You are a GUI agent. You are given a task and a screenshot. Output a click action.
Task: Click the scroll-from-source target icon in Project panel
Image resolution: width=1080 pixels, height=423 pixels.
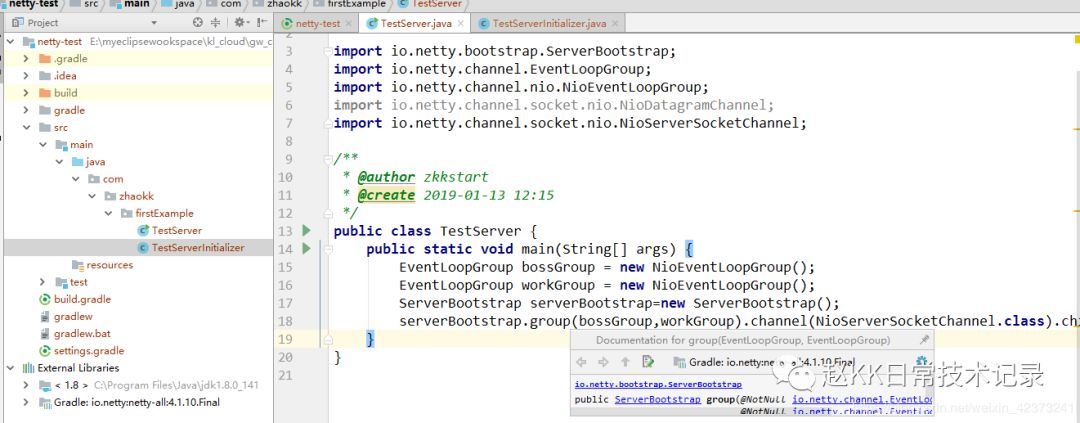tap(198, 23)
